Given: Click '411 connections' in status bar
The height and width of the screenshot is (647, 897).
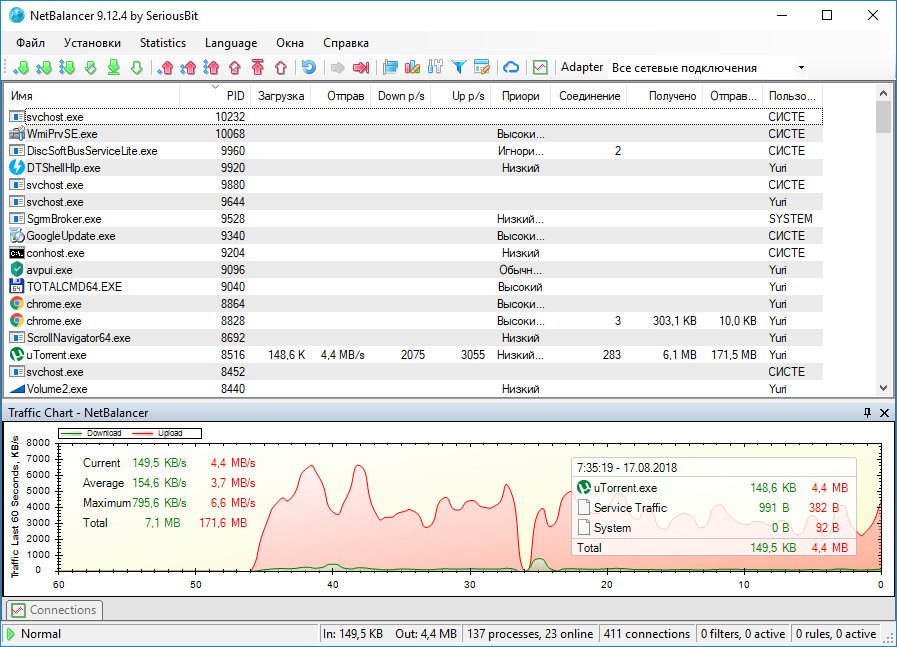Looking at the screenshot, I should click(647, 634).
